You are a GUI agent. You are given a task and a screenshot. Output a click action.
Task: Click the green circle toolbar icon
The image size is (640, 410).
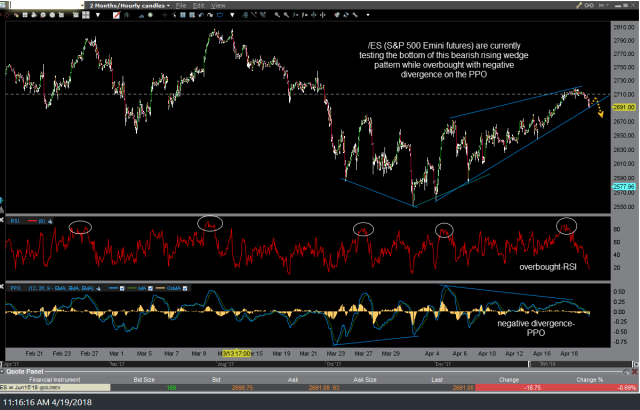pos(150,15)
